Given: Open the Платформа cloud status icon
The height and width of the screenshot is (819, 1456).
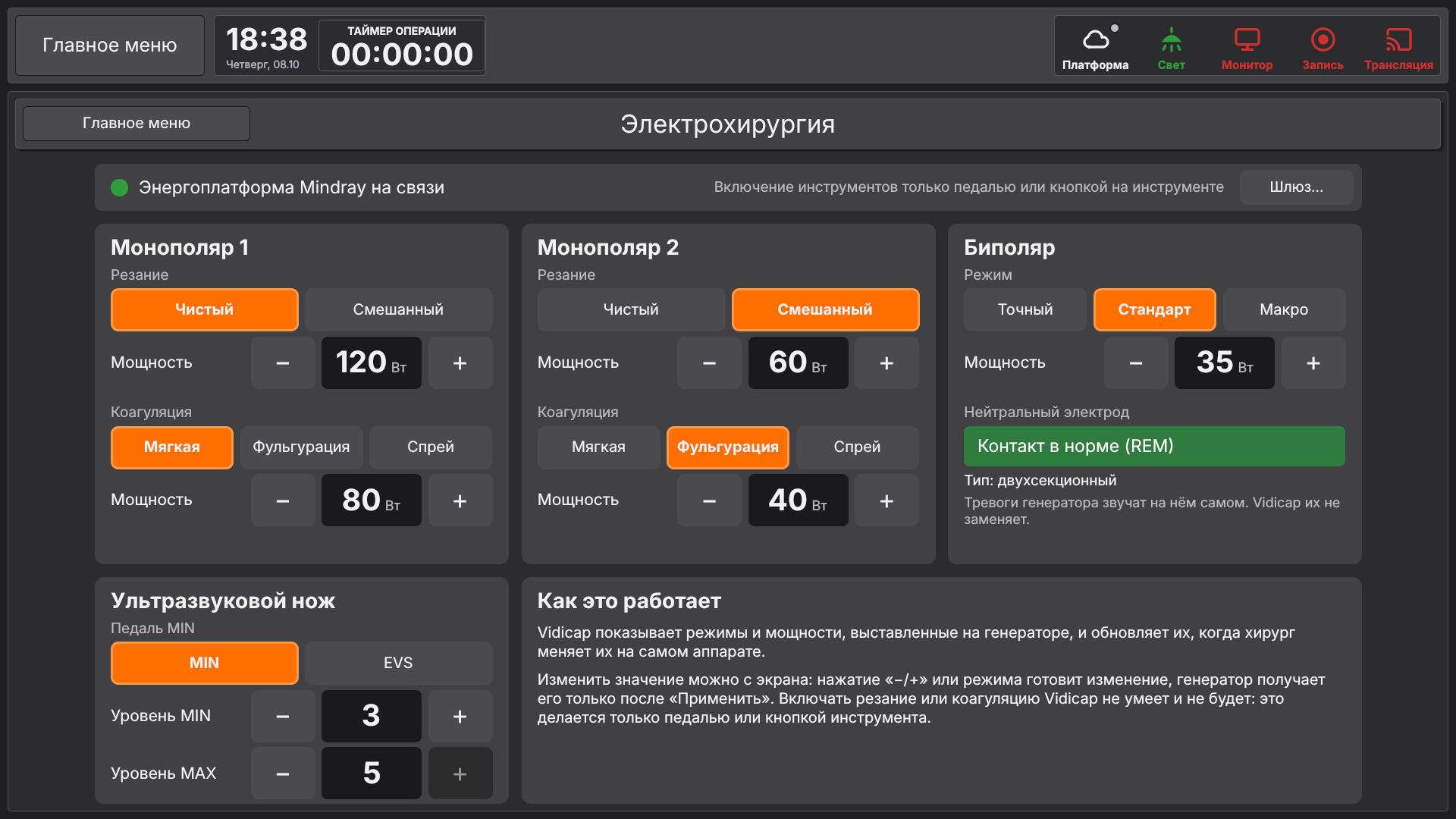Looking at the screenshot, I should pyautogui.click(x=1095, y=47).
